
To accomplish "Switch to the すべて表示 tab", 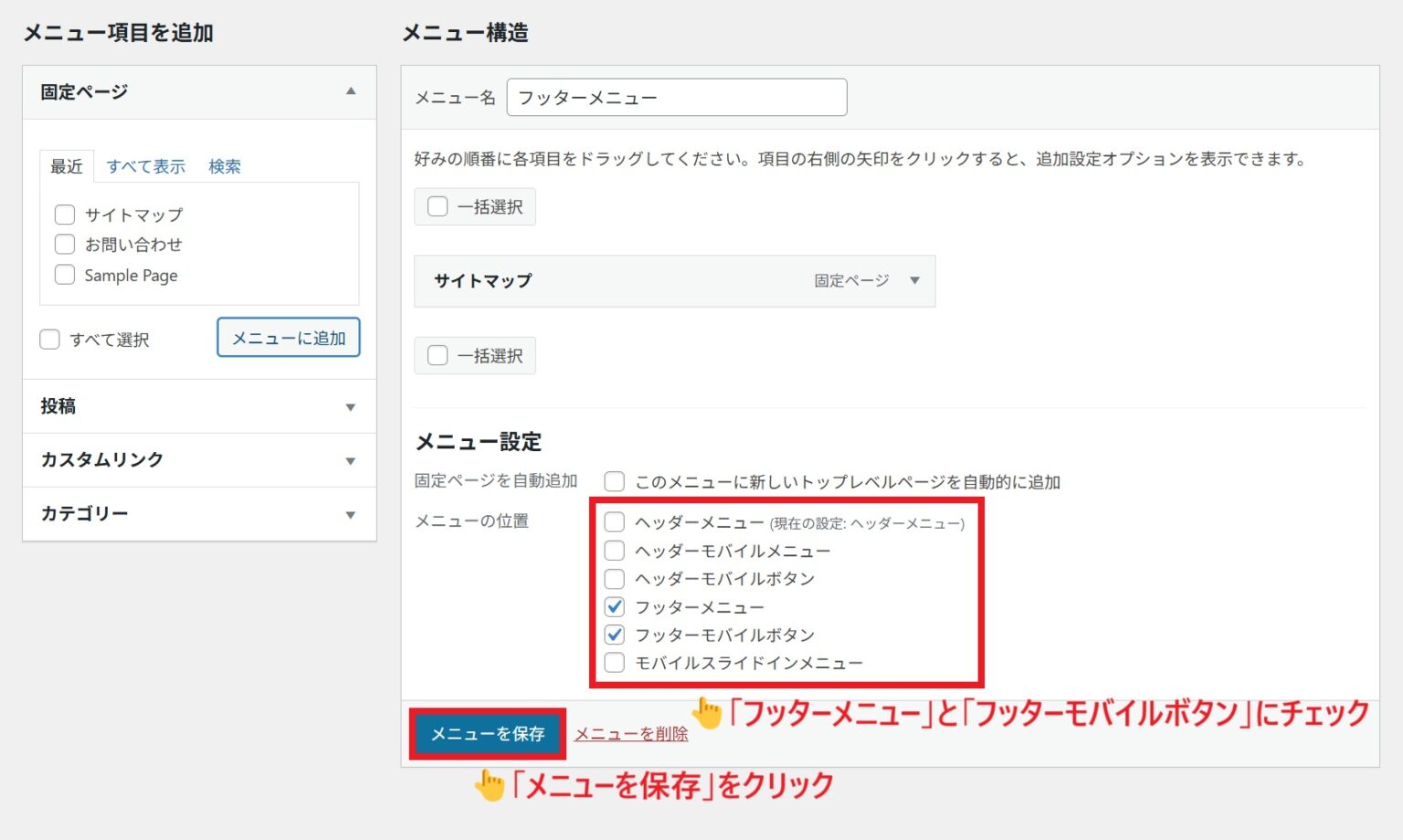I will [x=145, y=166].
